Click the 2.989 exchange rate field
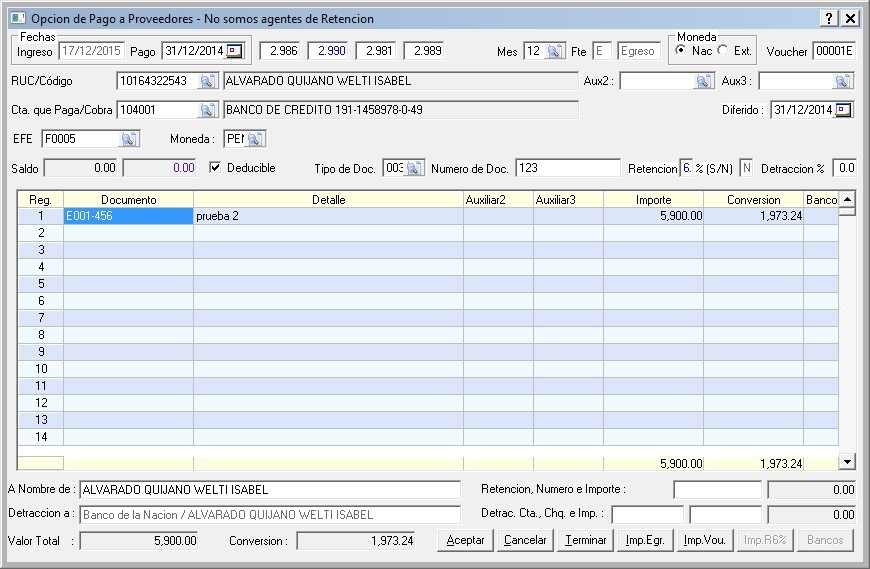 point(424,51)
